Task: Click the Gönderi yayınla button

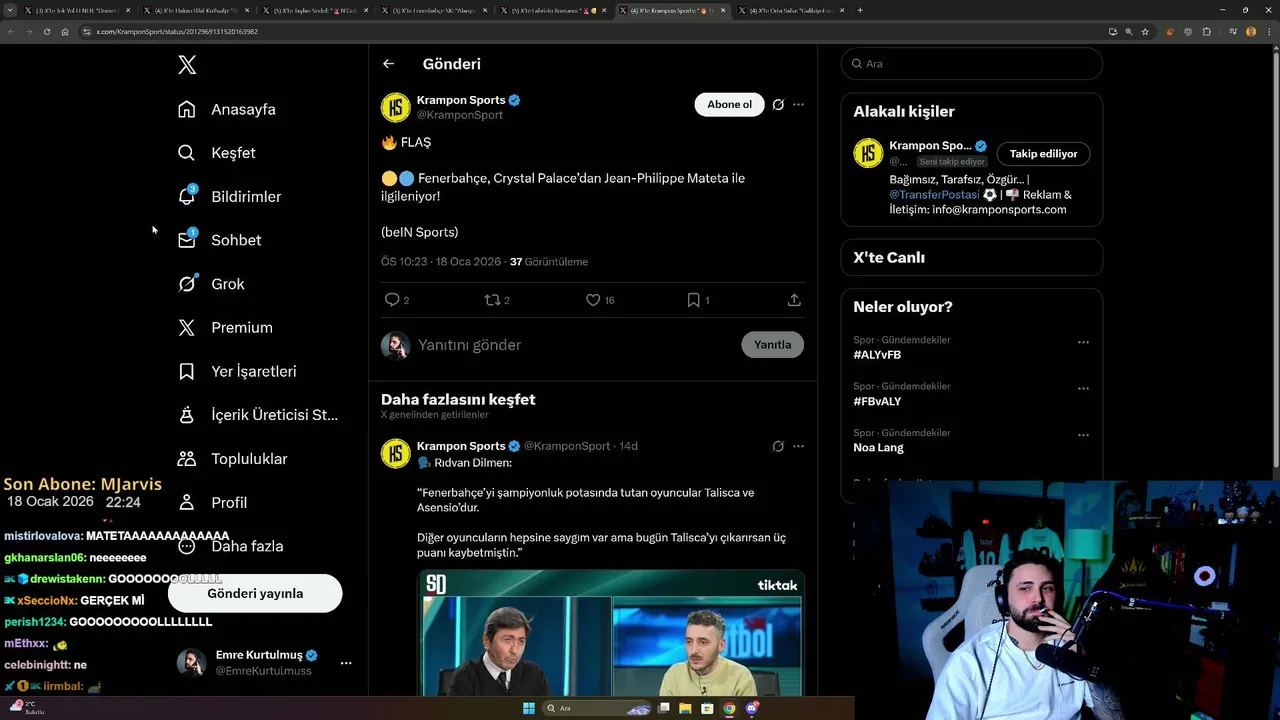Action: [255, 593]
